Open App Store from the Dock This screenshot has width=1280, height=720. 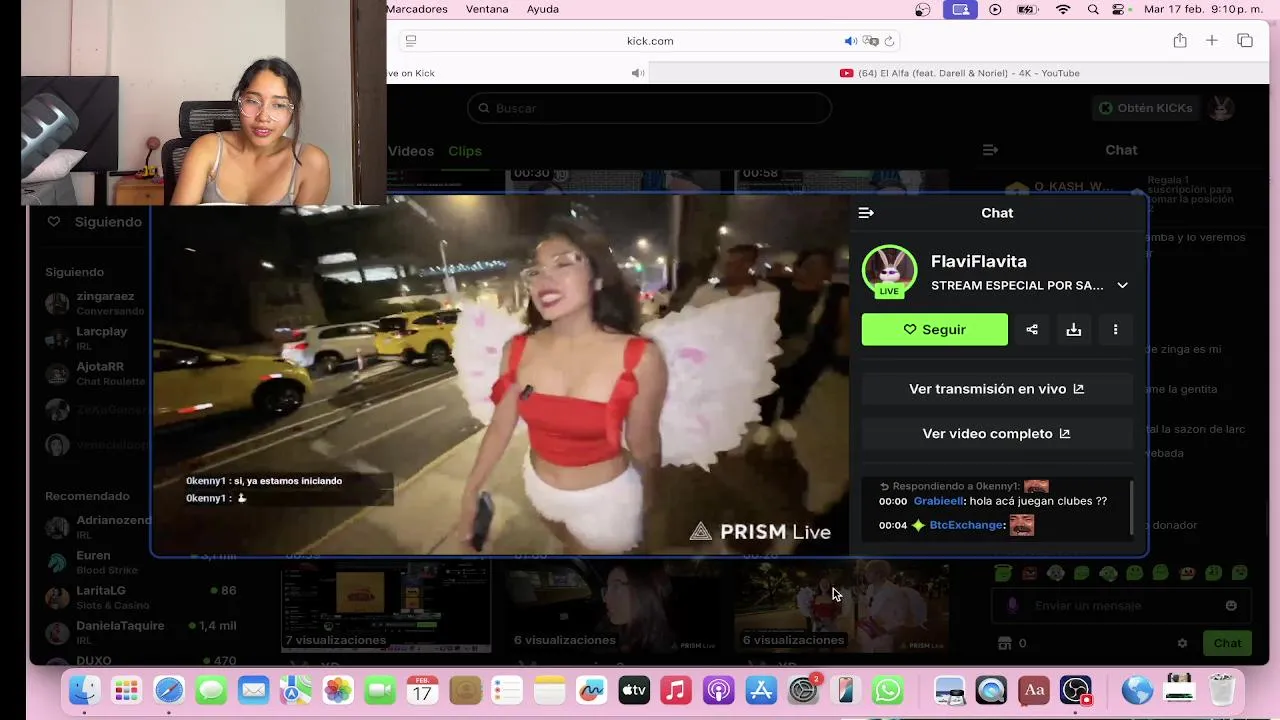coord(762,690)
